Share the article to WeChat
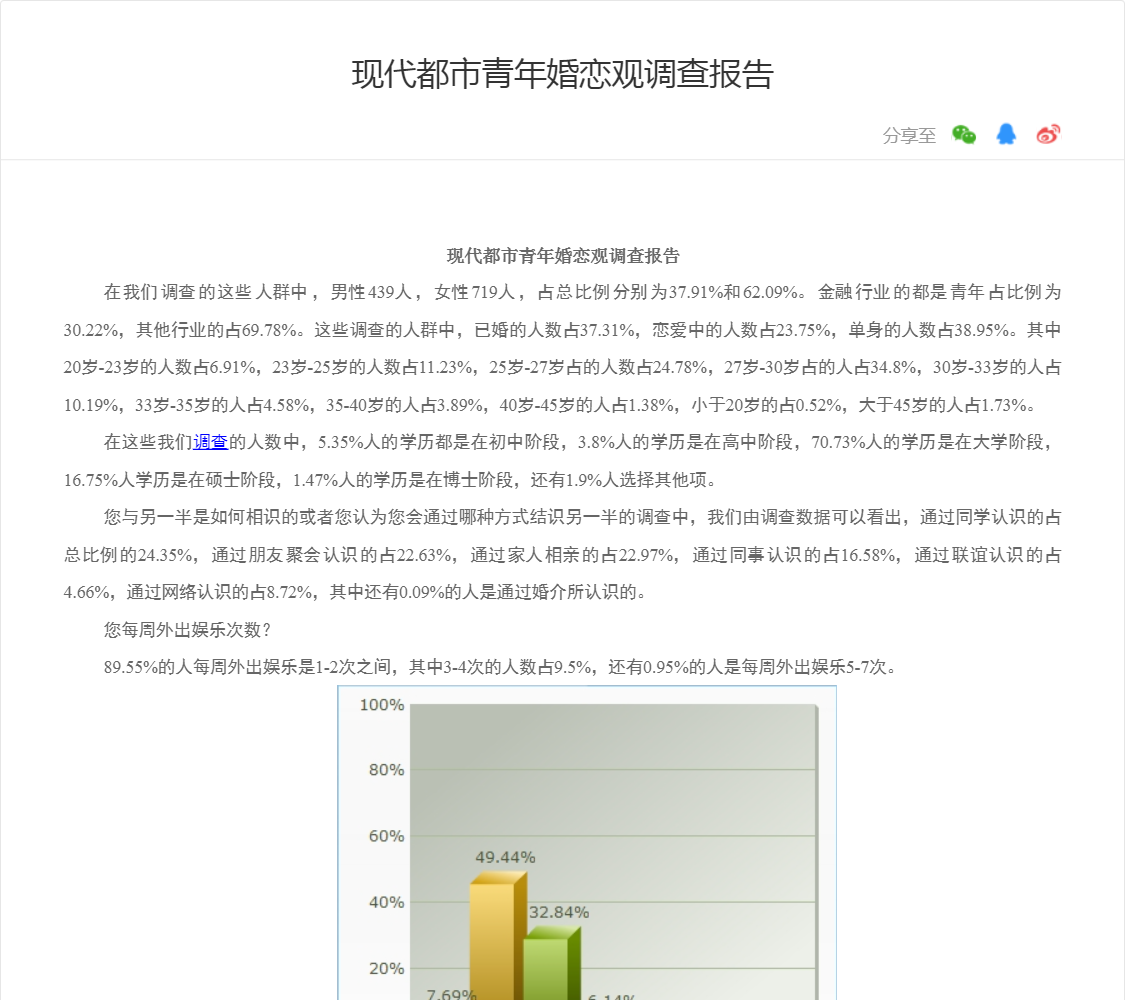The width and height of the screenshot is (1125, 1000). coord(964,135)
